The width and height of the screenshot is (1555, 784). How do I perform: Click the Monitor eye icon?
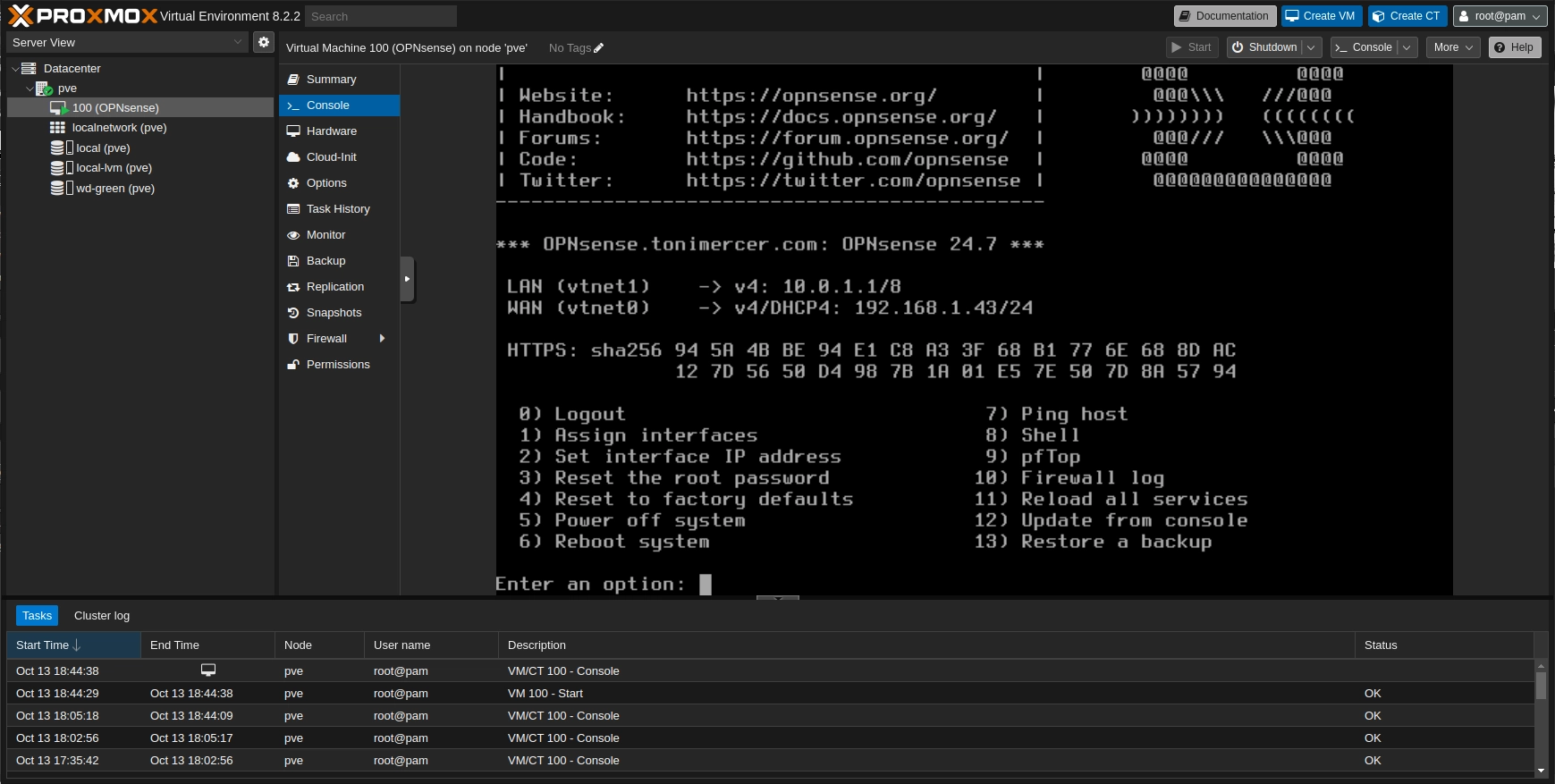coord(292,235)
